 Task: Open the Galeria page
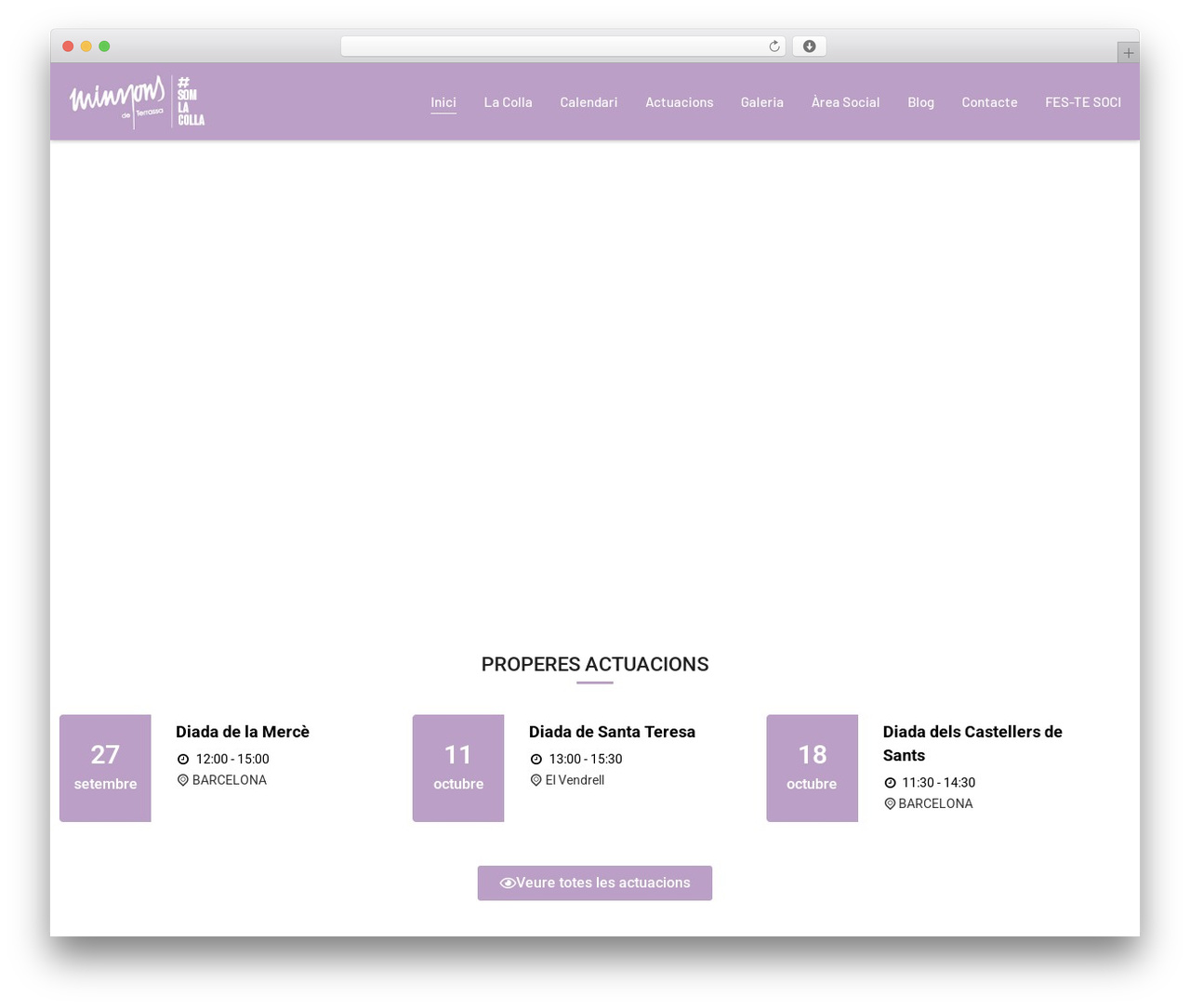coord(762,102)
